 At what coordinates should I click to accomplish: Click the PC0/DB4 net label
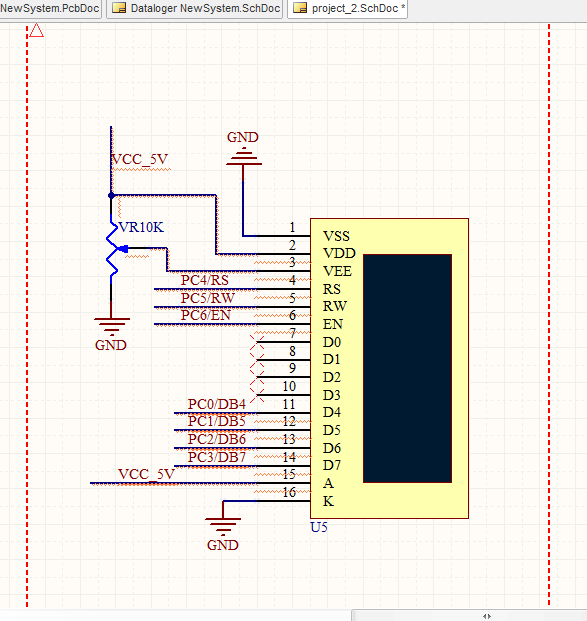click(217, 404)
